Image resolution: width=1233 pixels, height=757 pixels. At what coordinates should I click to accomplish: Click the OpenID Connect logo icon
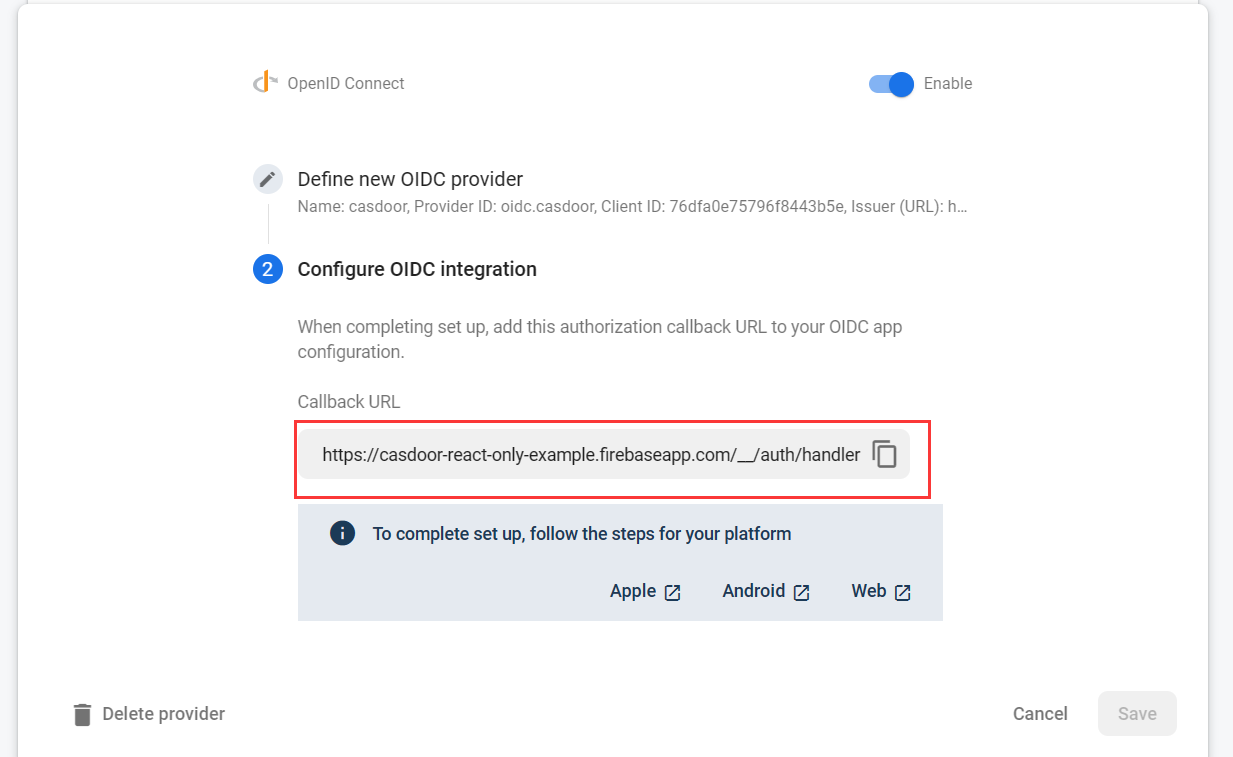click(264, 82)
